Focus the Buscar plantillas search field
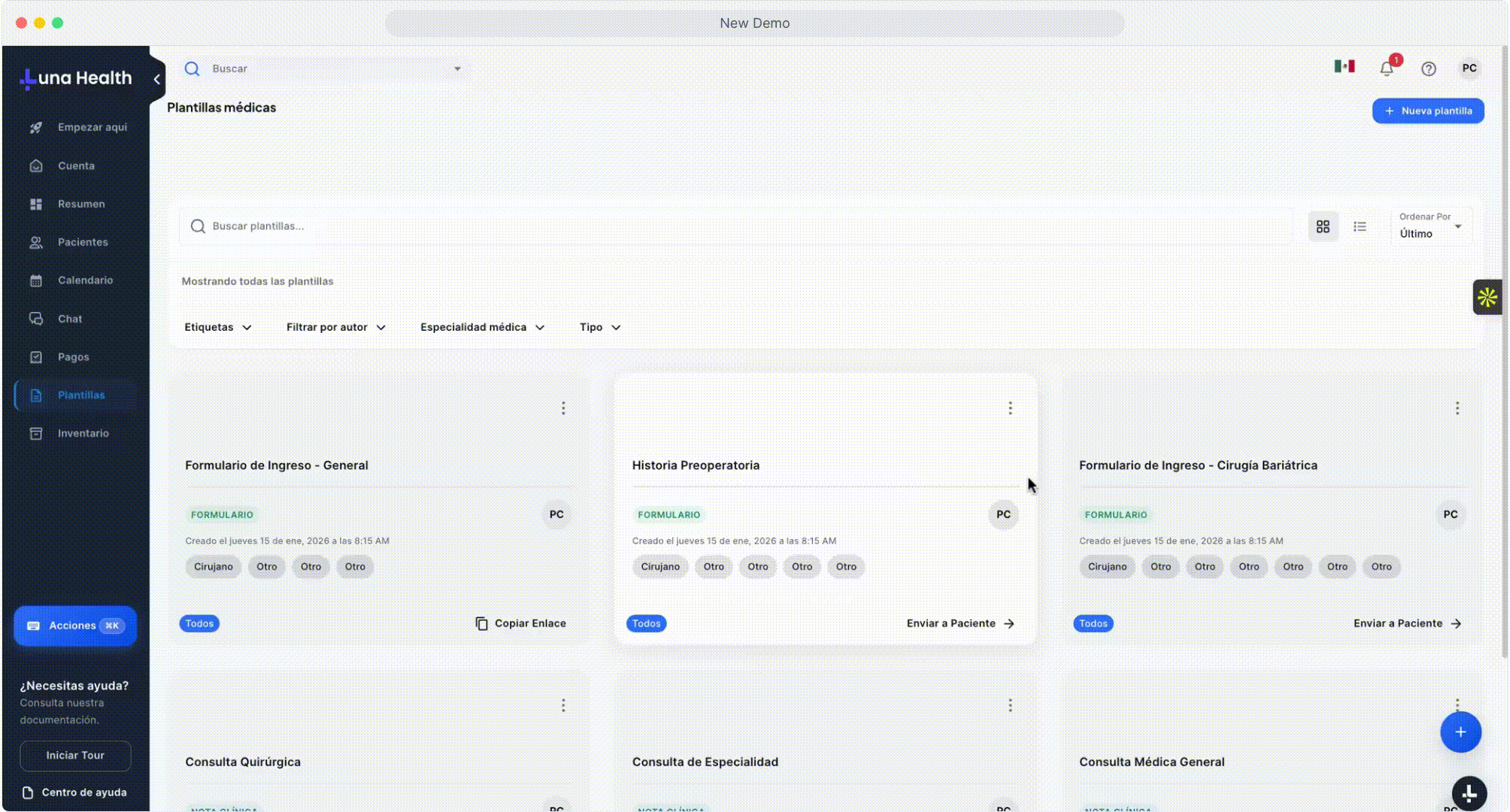1510x812 pixels. pyautogui.click(x=737, y=226)
